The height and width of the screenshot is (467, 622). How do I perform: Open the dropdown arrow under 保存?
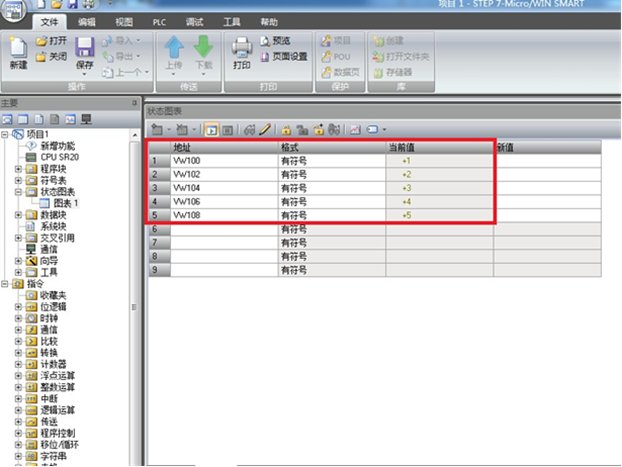point(84,74)
